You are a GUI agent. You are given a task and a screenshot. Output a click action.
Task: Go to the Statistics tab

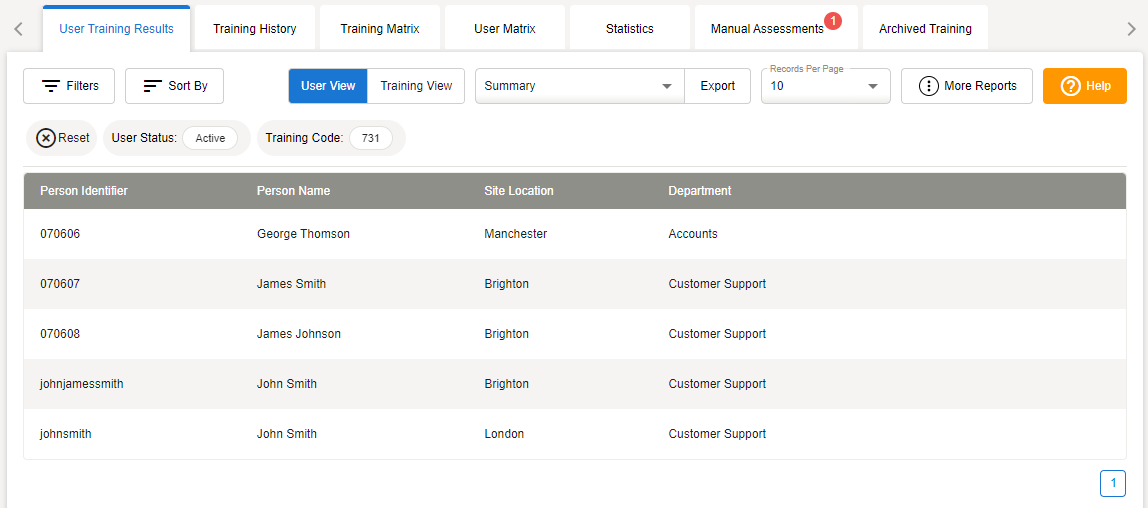[629, 29]
